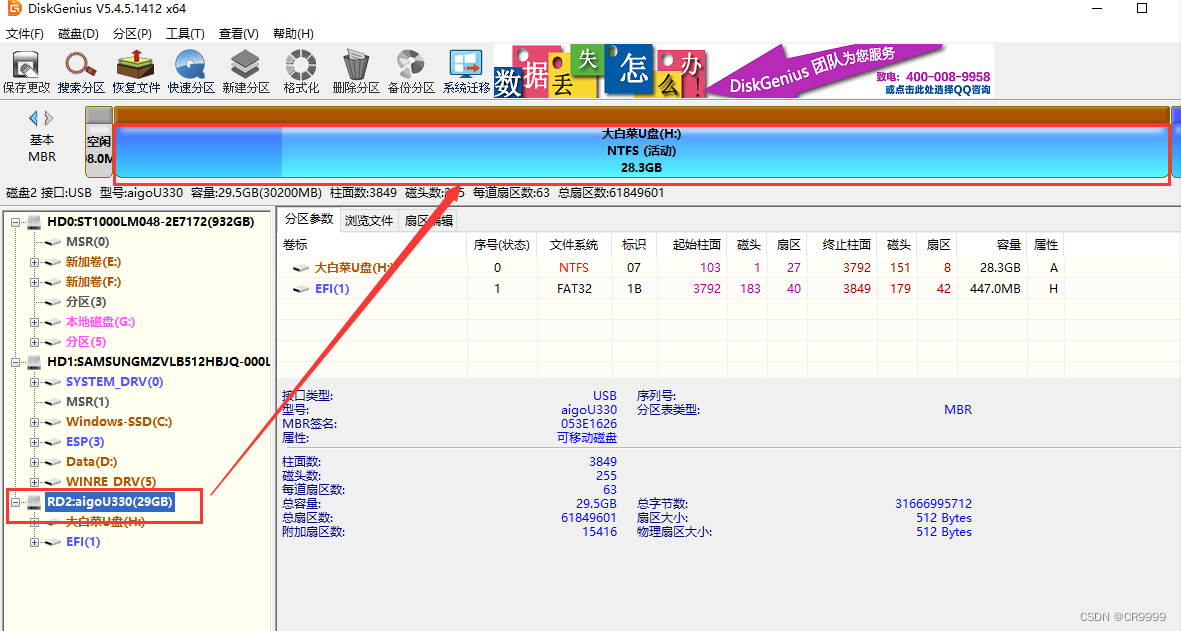Open the 磁盘(D) menu

[x=78, y=34]
